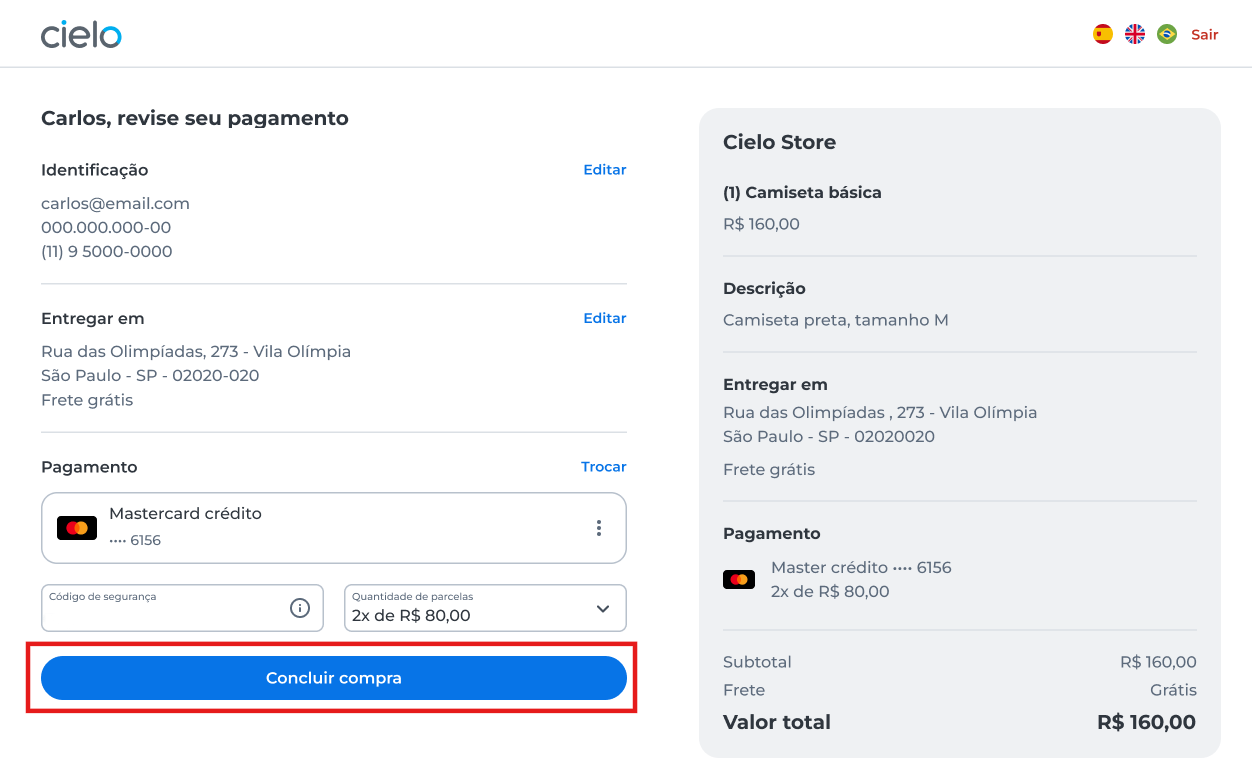
Task: Click 'Carlos, revise seu pagamento' heading
Action: [x=195, y=119]
